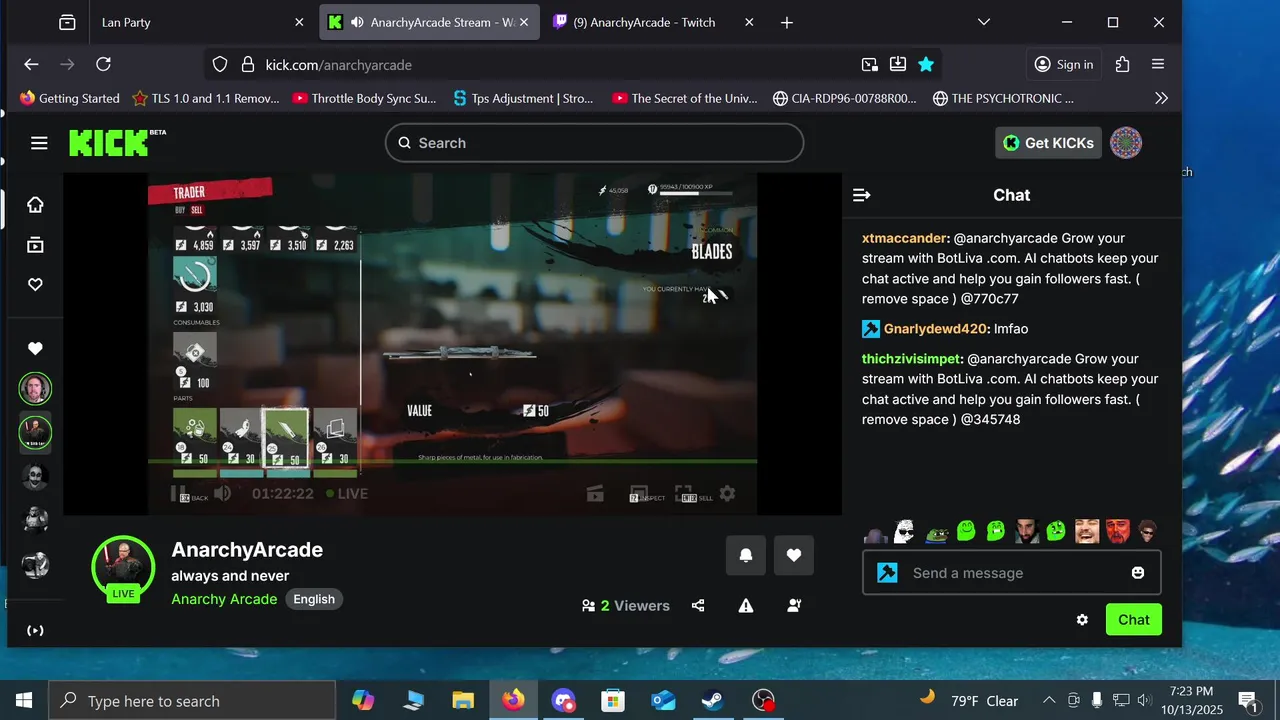Insert the red angry face emote
Image resolution: width=1280 pixels, height=720 pixels.
(x=1117, y=531)
